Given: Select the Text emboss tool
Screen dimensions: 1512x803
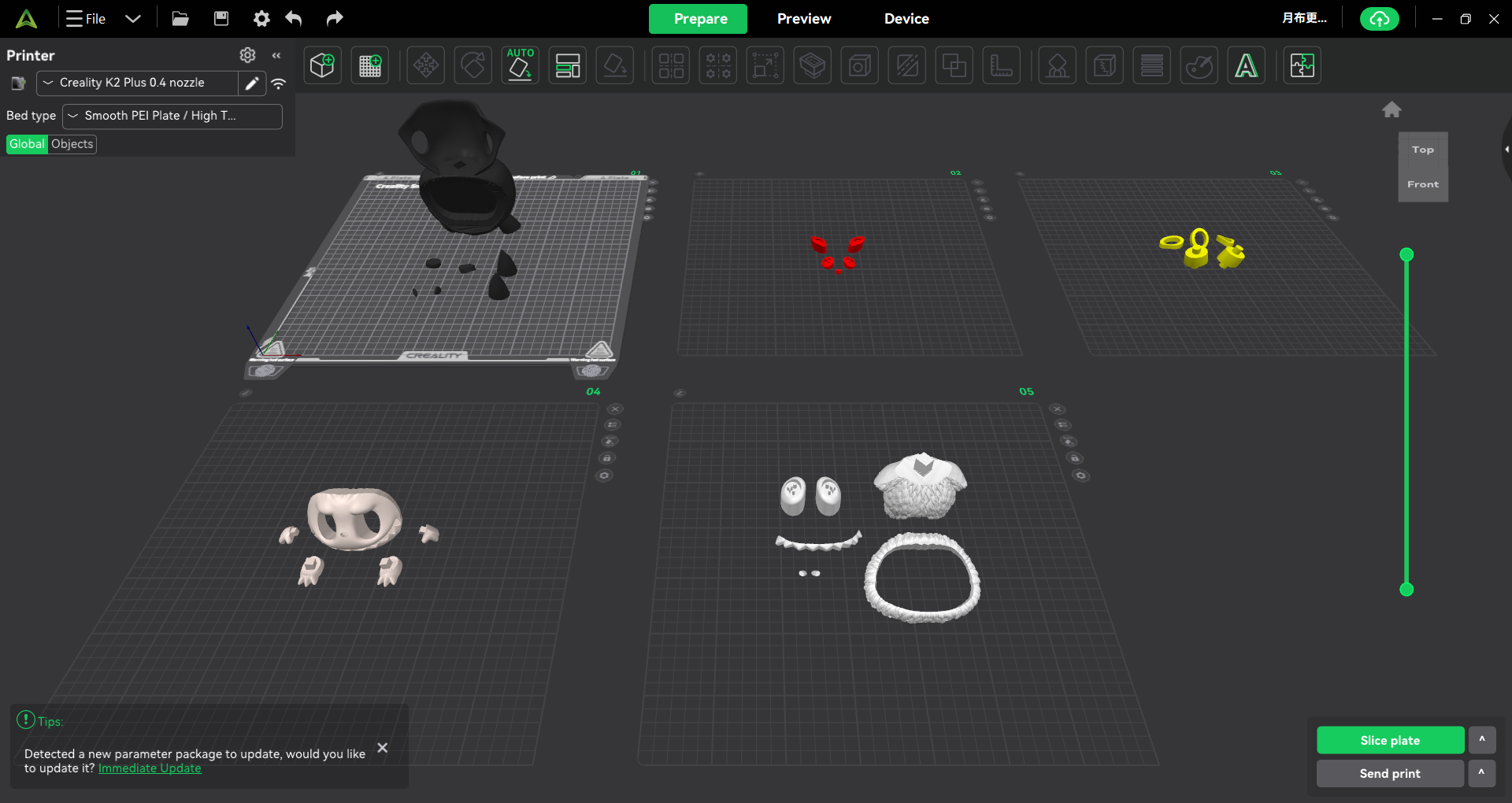Looking at the screenshot, I should pos(1246,65).
